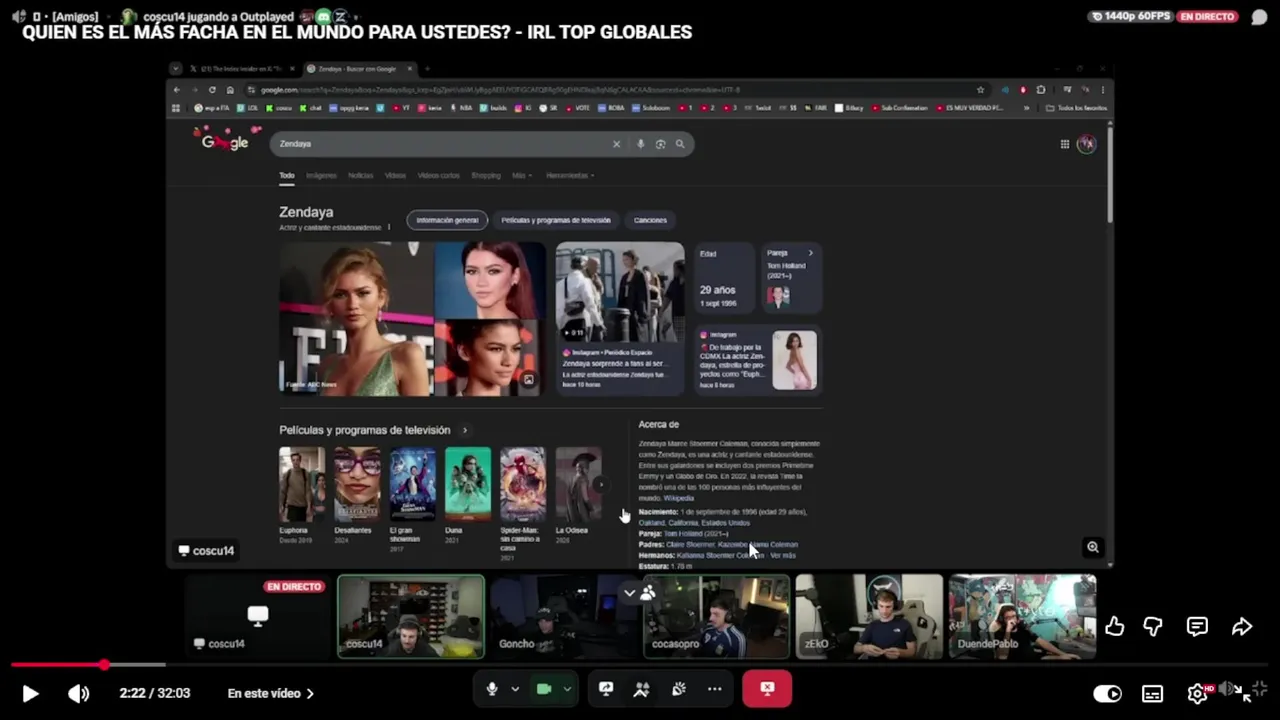
Task: Click Discord share screen icon
Action: 606,688
